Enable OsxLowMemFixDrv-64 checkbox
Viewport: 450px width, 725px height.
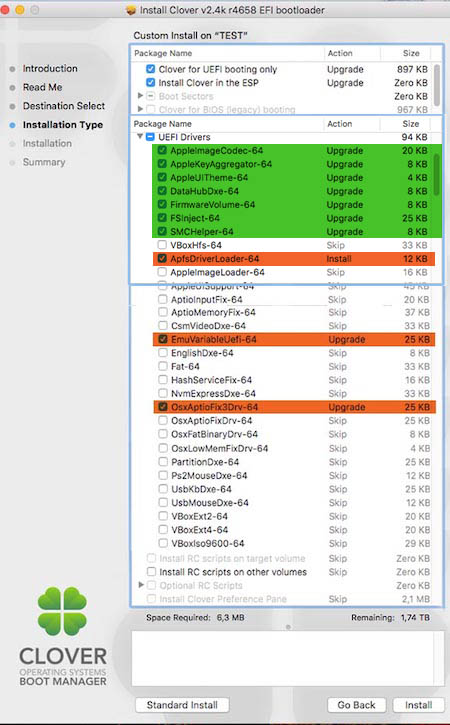pos(163,448)
